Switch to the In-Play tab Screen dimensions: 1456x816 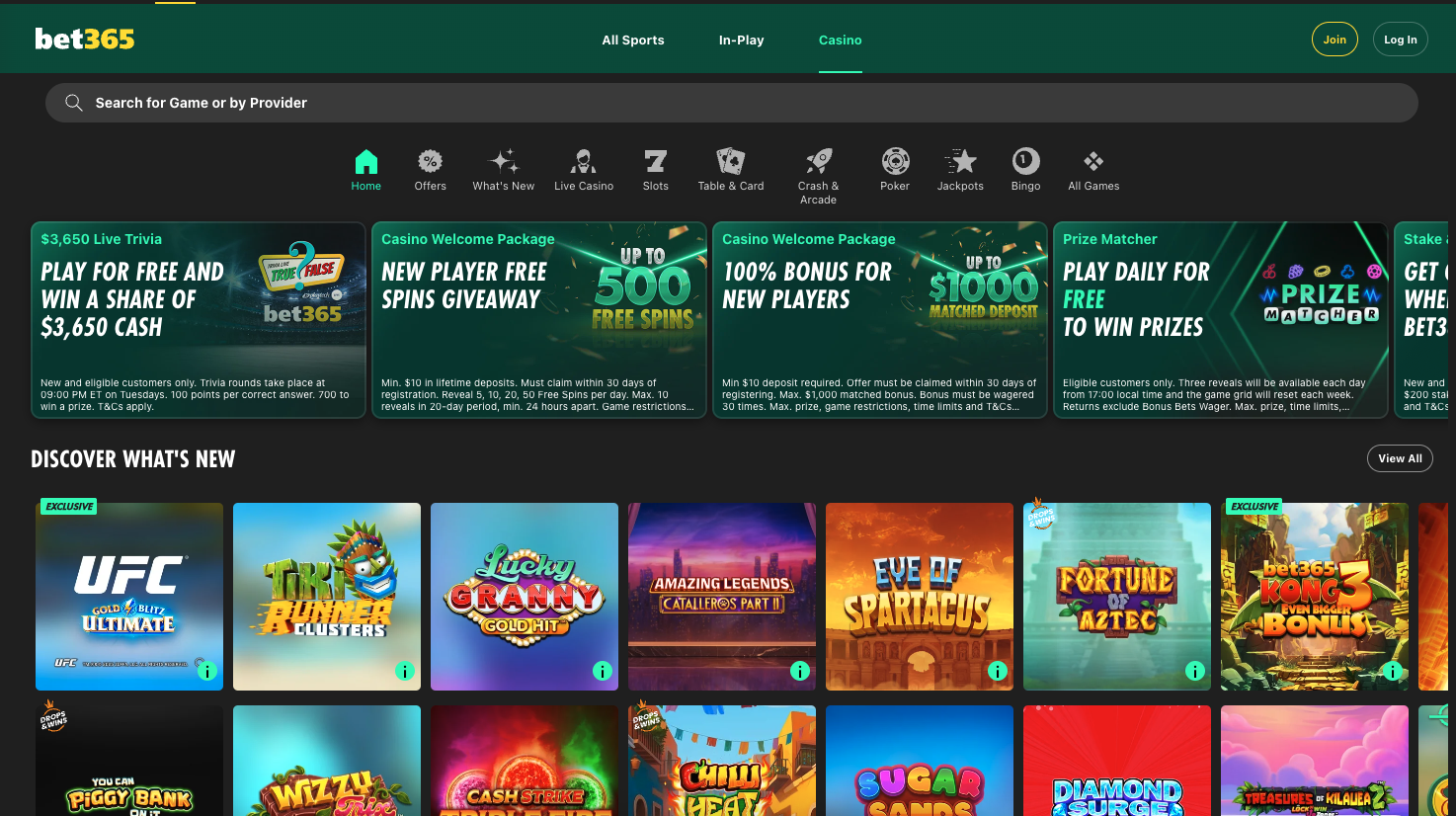(x=741, y=41)
